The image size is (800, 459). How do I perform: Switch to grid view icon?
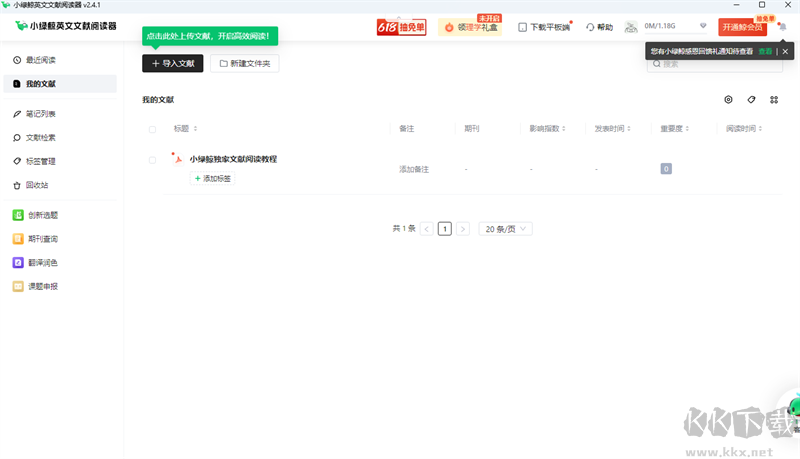point(774,99)
